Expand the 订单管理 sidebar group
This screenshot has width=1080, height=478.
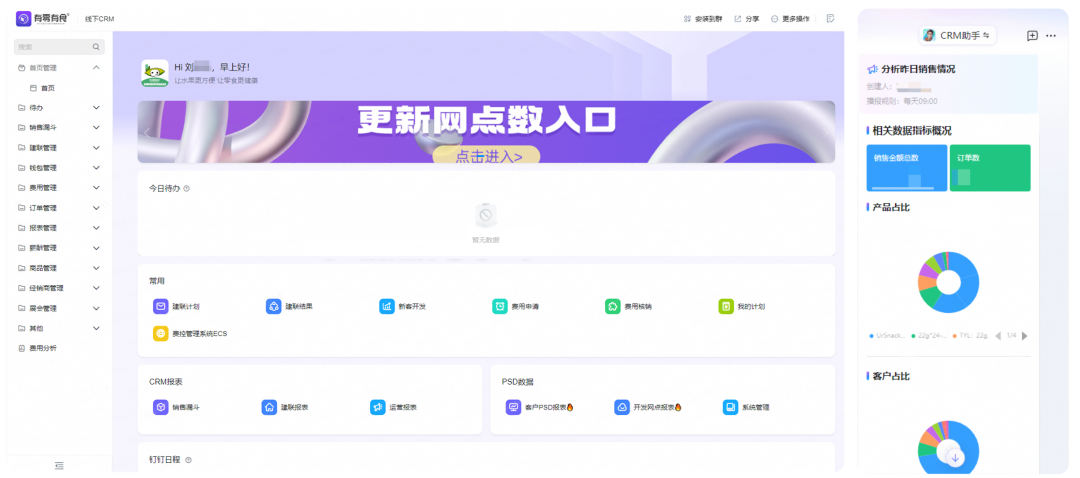click(x=96, y=208)
